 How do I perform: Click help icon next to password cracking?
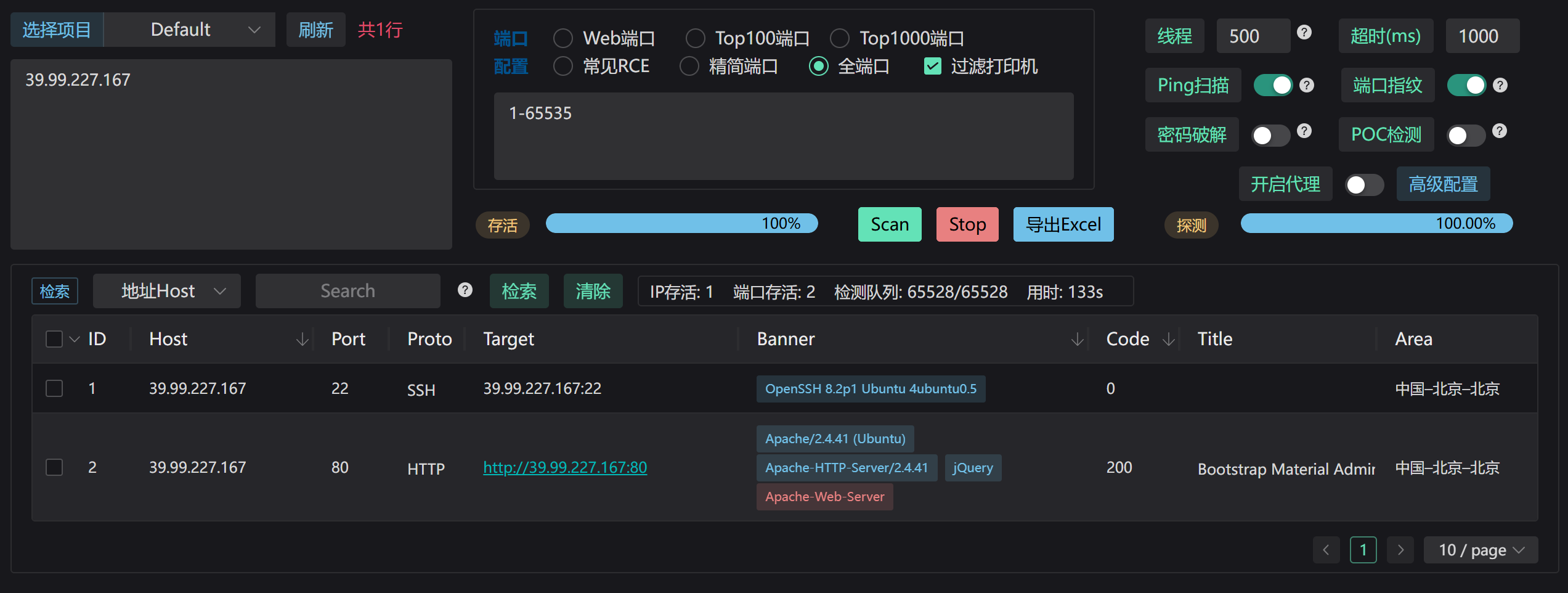(1304, 131)
